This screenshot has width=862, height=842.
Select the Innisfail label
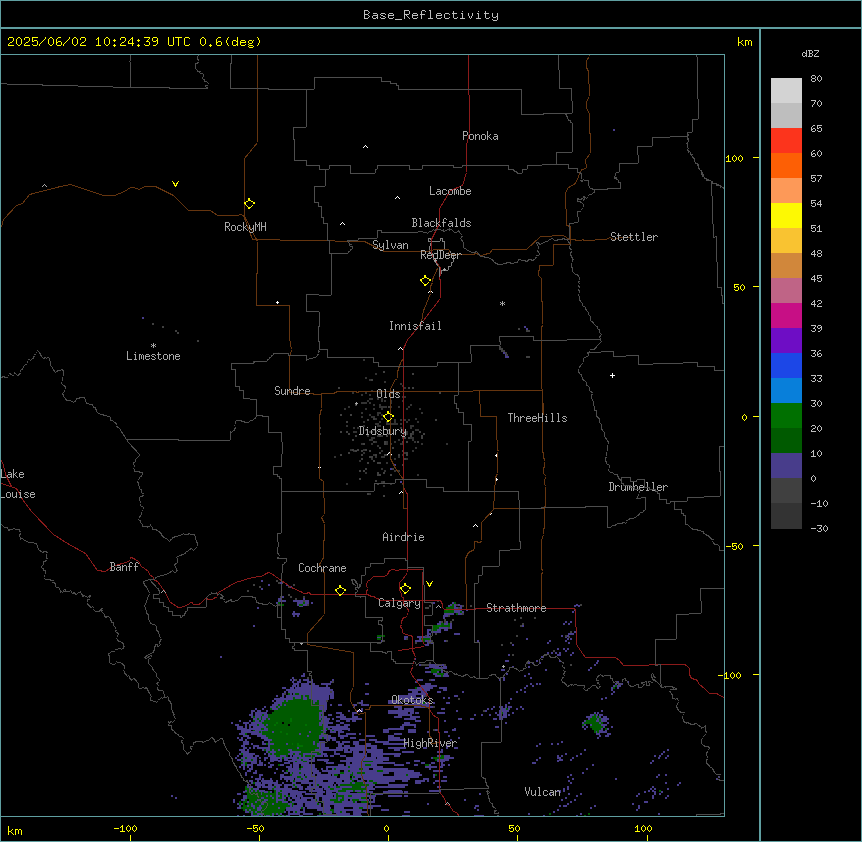coord(415,326)
